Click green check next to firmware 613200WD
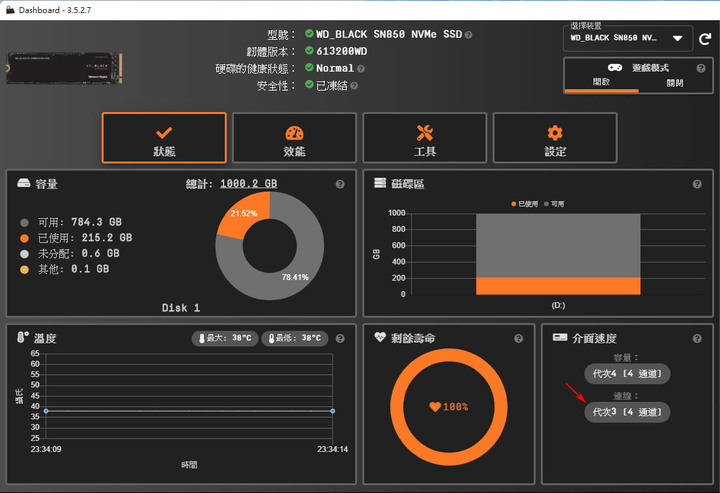 [x=309, y=50]
